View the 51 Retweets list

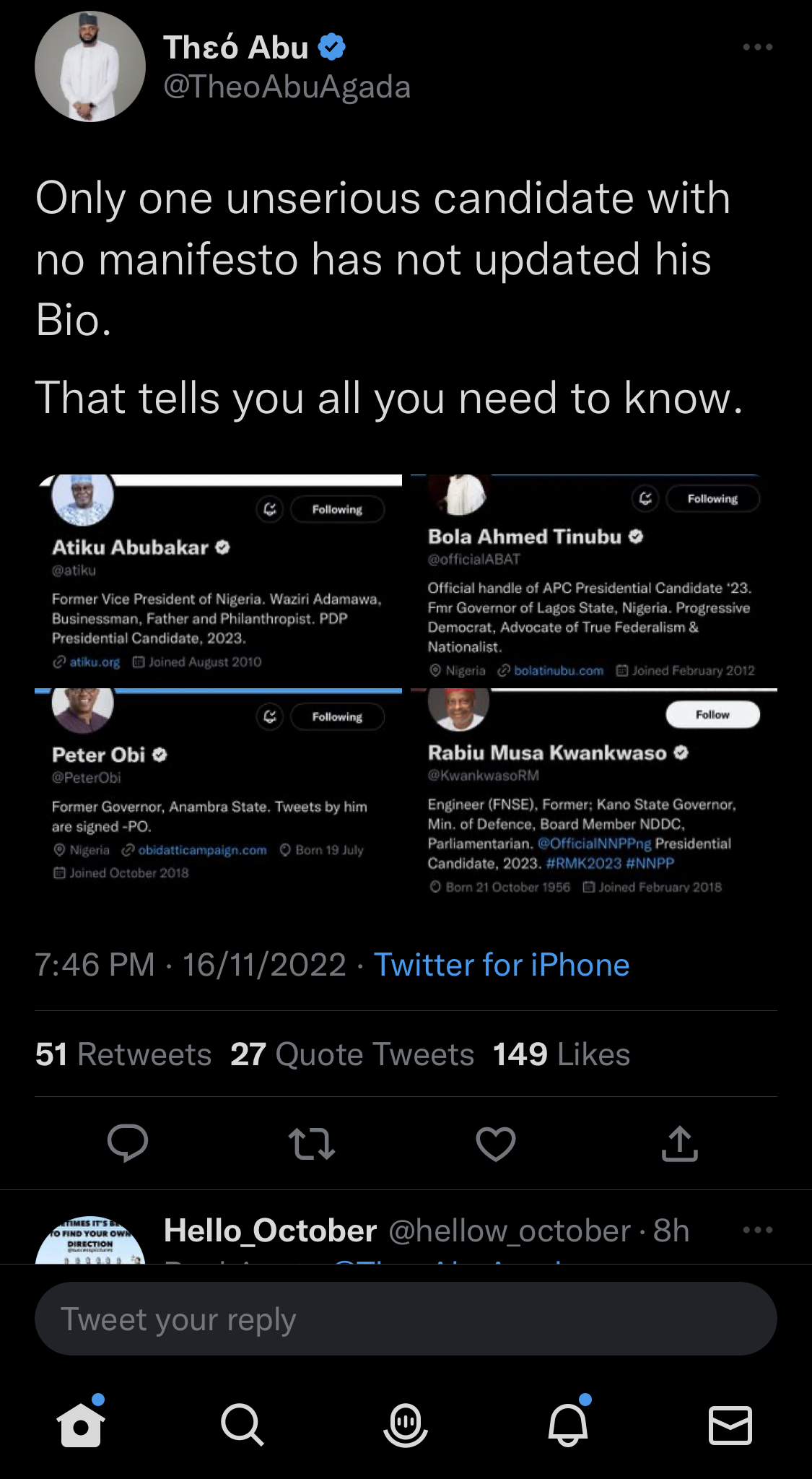(x=123, y=1054)
